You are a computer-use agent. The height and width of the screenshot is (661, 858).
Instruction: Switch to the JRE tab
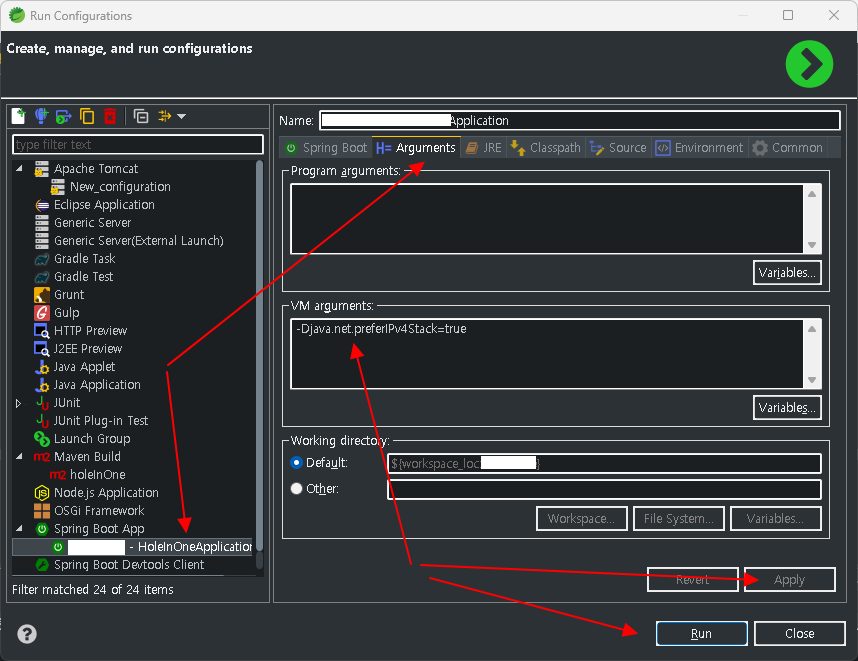(484, 148)
